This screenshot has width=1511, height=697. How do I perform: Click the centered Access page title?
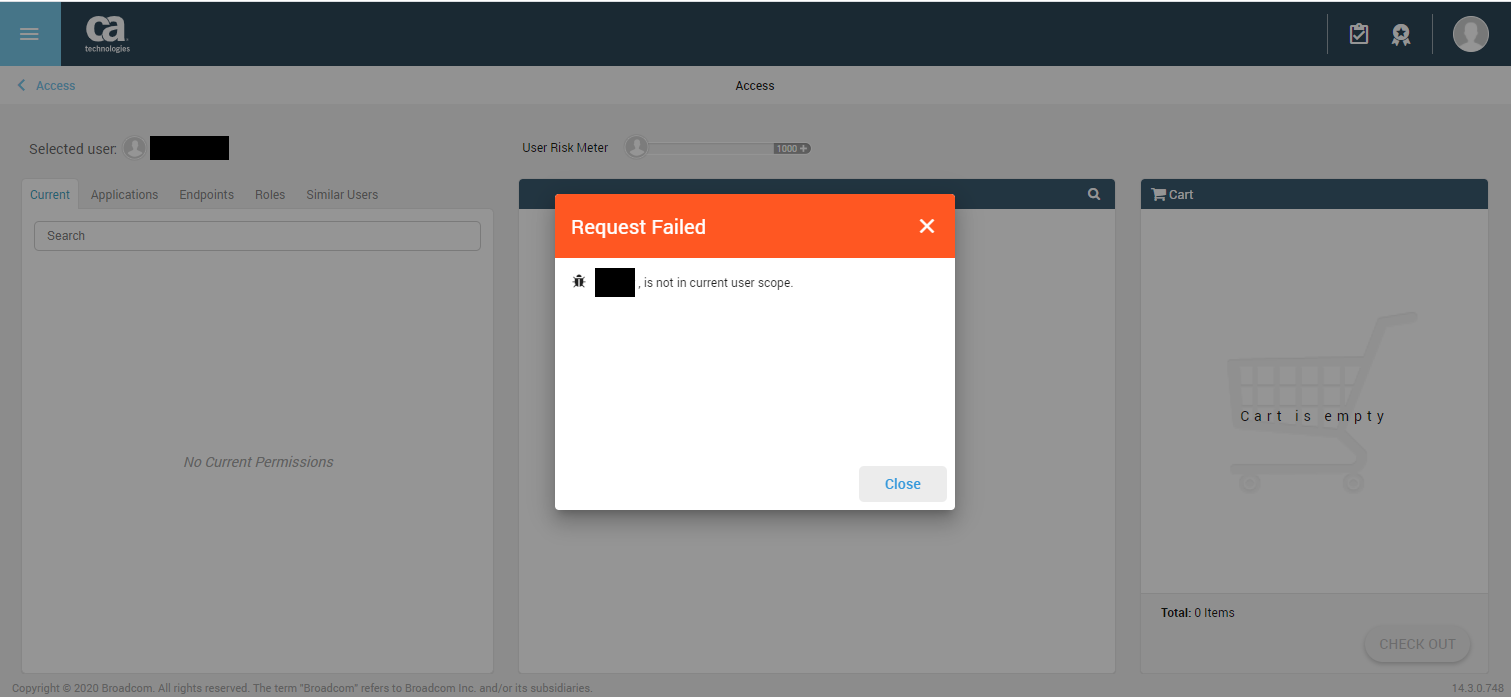pos(755,86)
